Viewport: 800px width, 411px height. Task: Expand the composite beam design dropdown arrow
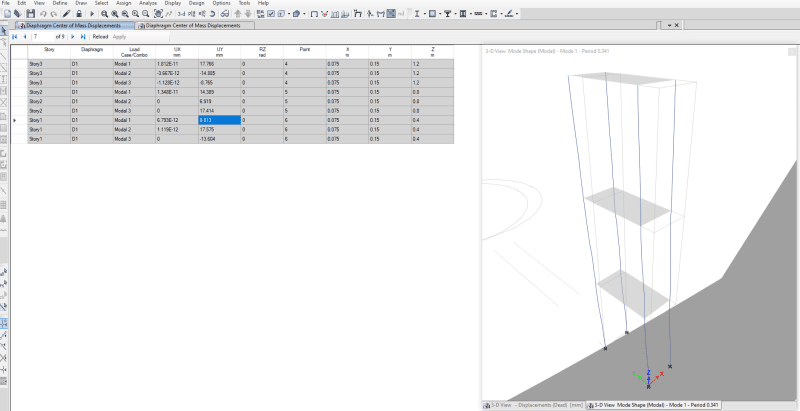[x=455, y=14]
